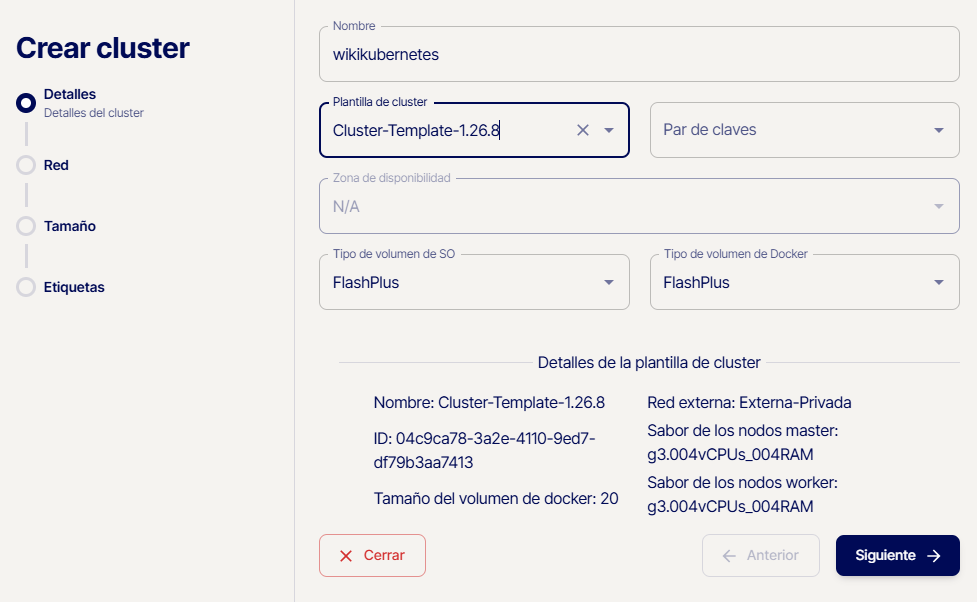Select the Tamaño step circle indicator
The height and width of the screenshot is (602, 977).
click(x=27, y=226)
